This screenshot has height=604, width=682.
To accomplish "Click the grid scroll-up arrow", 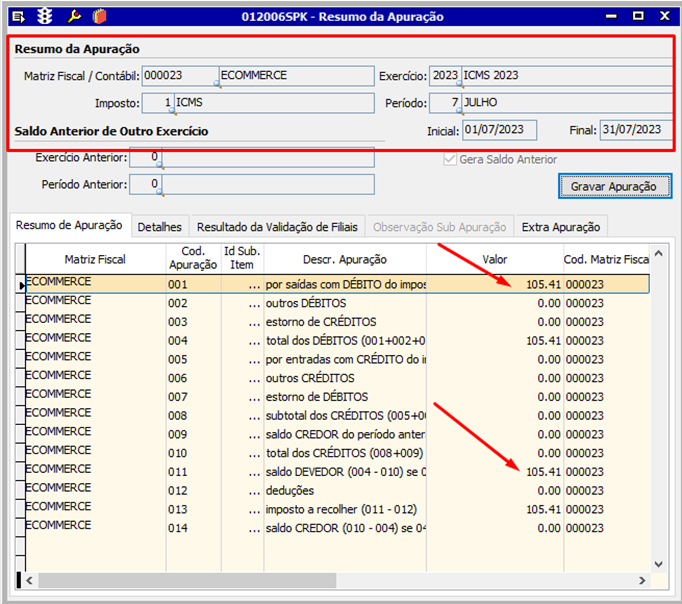I will (x=659, y=251).
